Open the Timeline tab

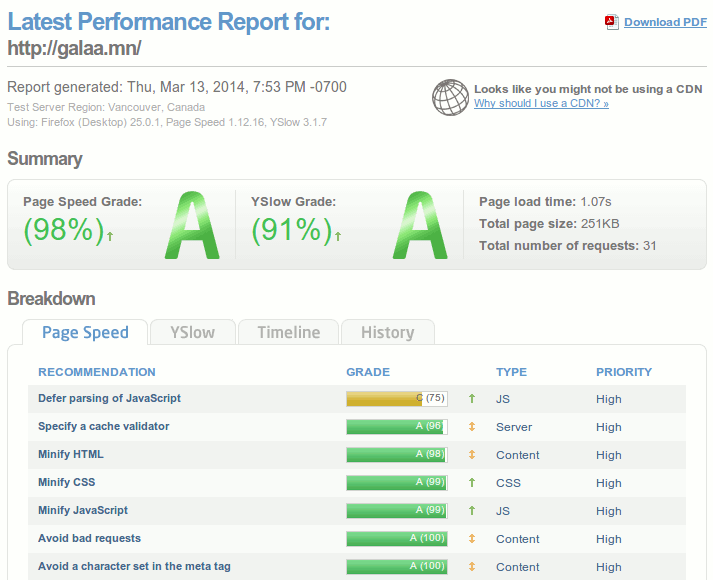click(x=288, y=333)
